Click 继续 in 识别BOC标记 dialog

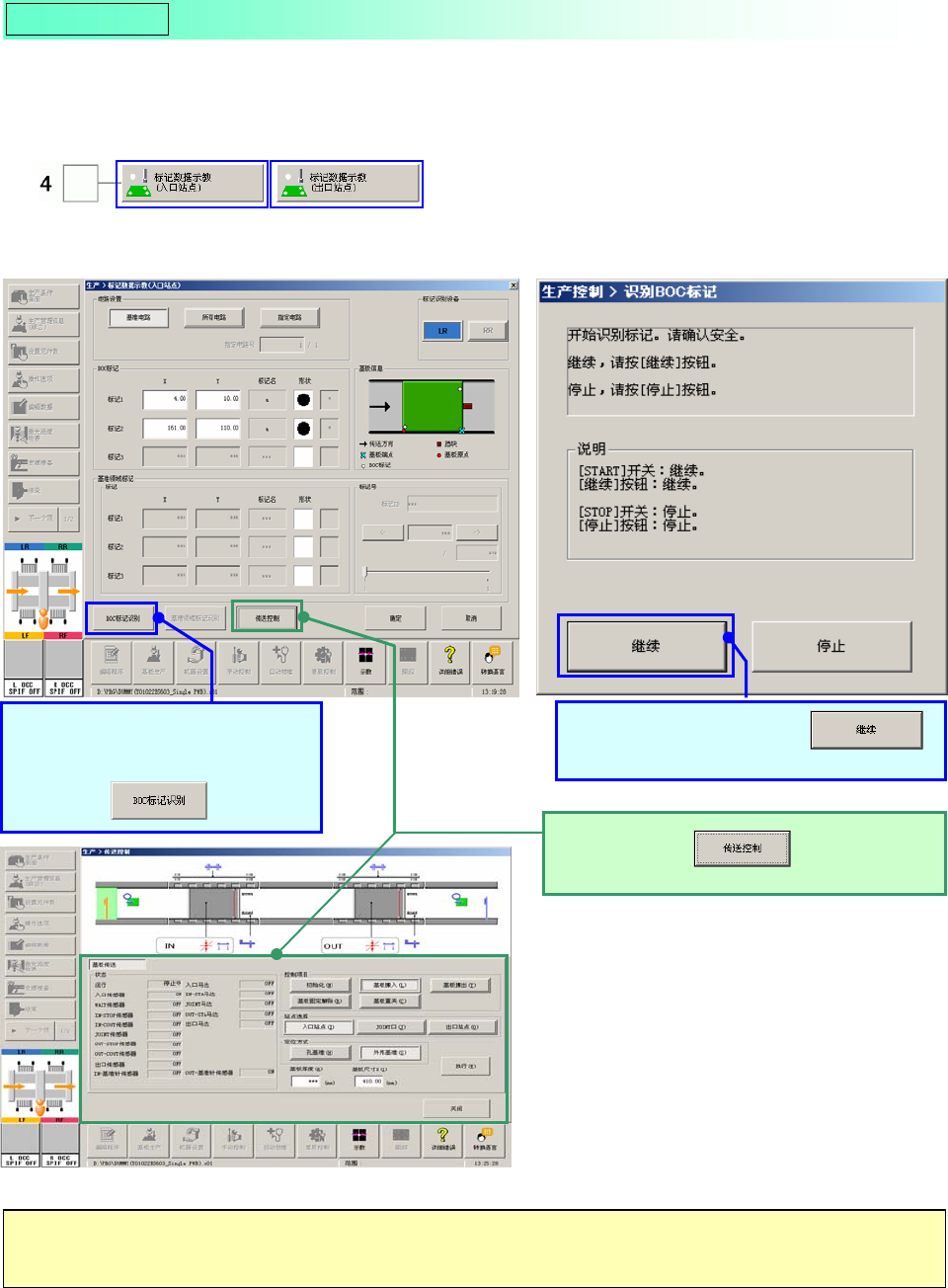click(x=645, y=646)
